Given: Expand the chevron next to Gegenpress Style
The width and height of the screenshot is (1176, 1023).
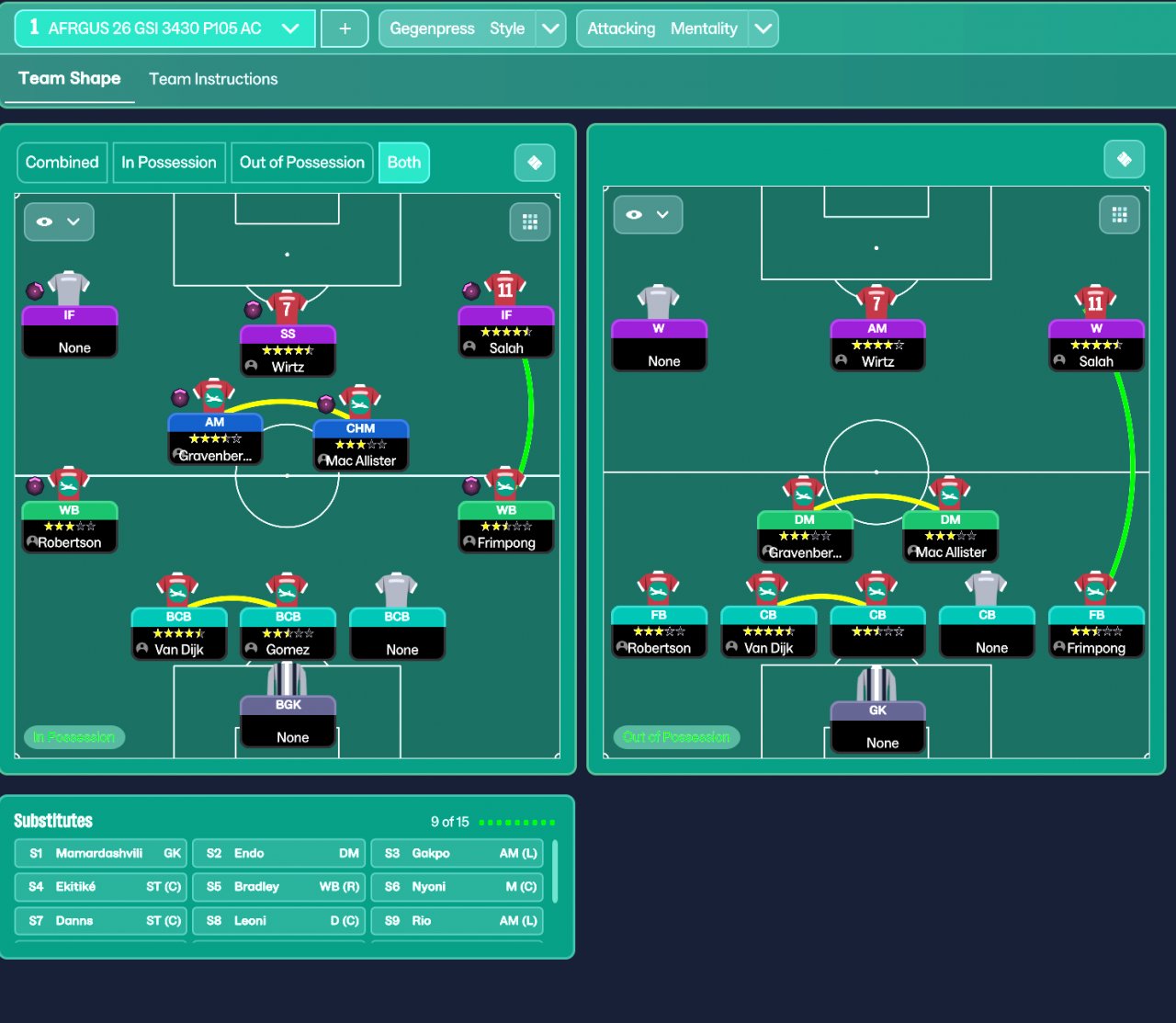Looking at the screenshot, I should click(550, 28).
